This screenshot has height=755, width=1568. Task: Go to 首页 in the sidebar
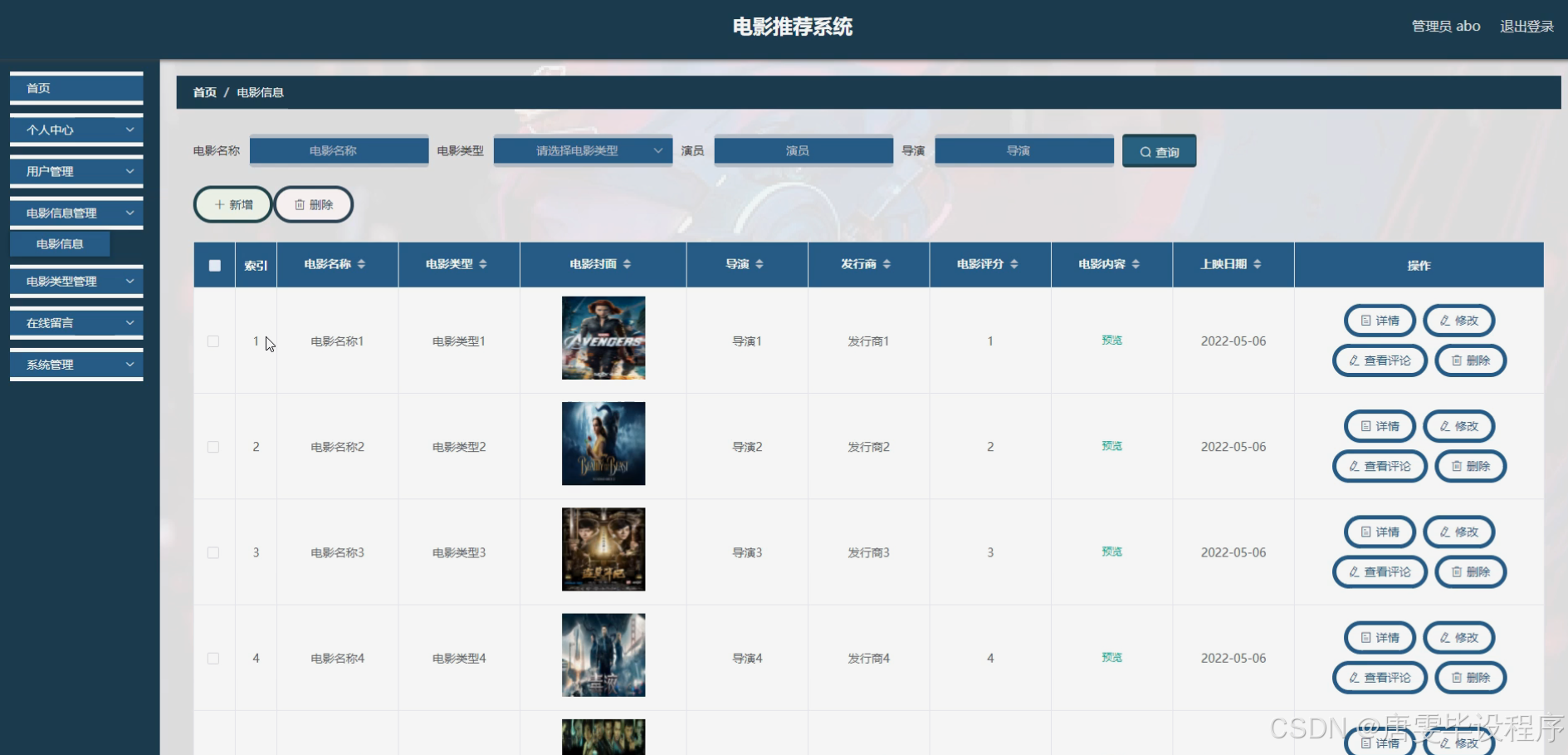(76, 88)
